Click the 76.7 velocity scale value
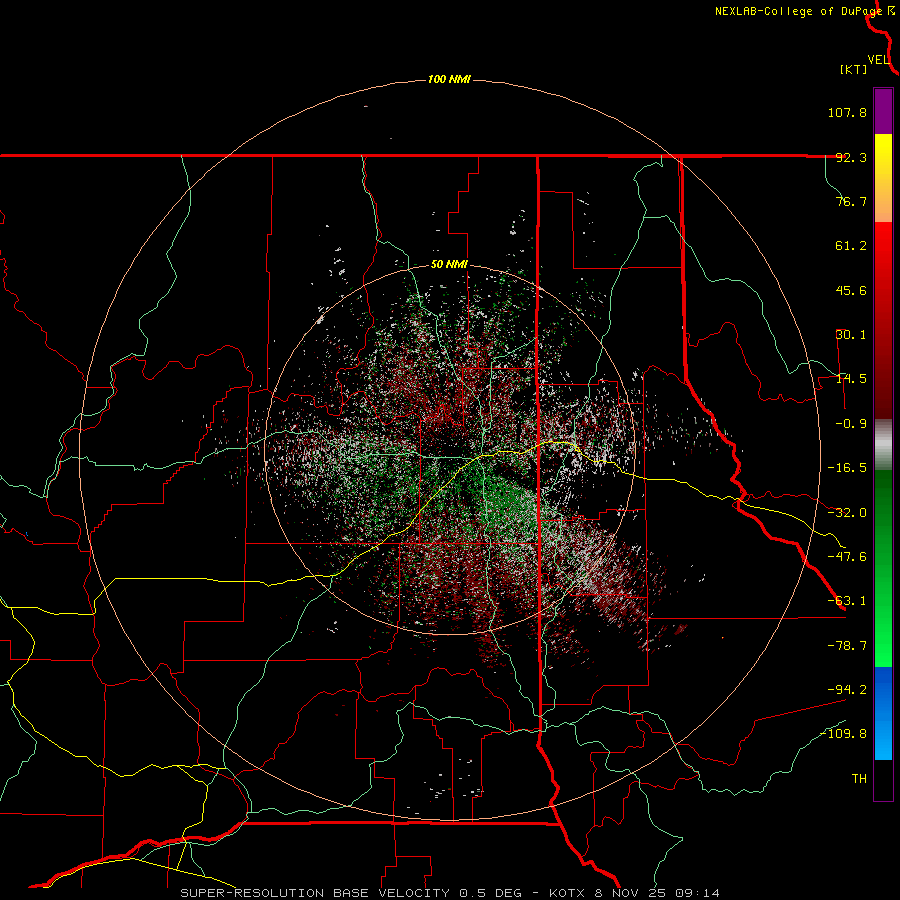Viewport: 900px width, 900px height. 851,201
